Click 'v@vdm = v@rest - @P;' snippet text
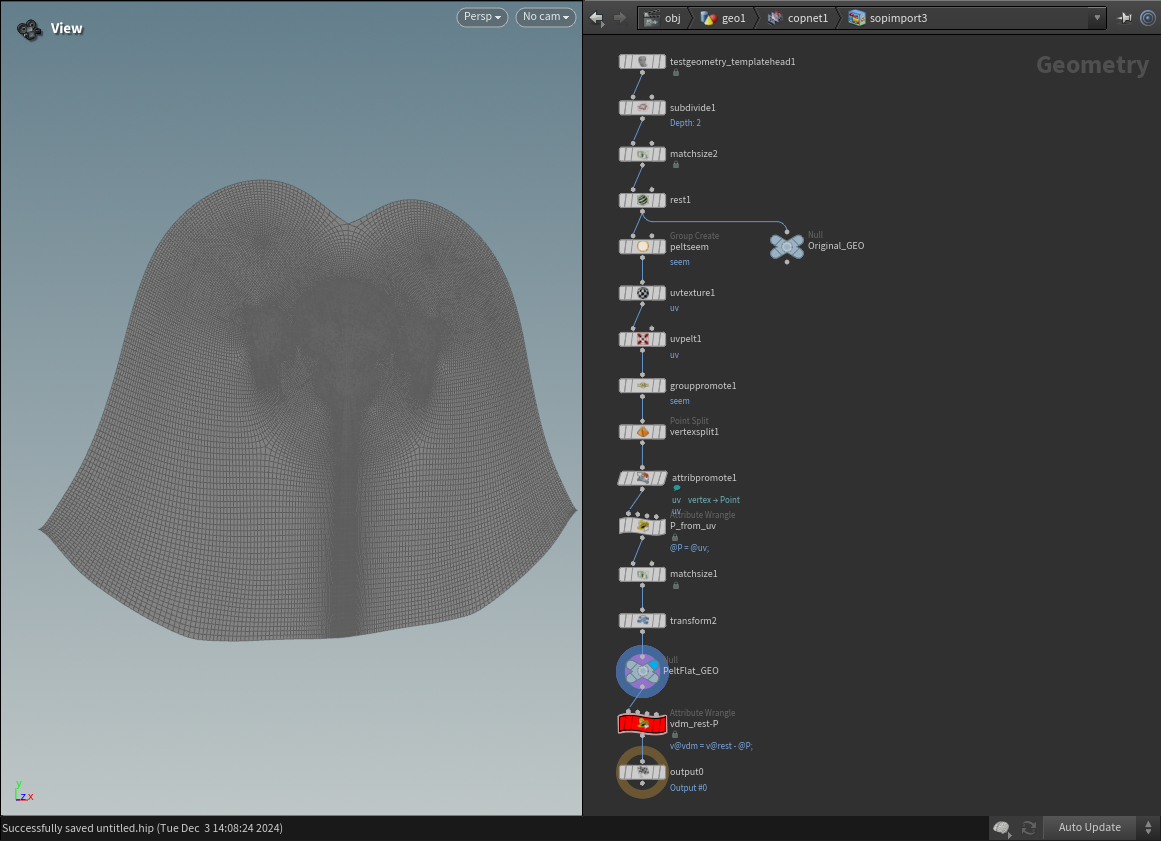The image size is (1161, 841). point(711,745)
